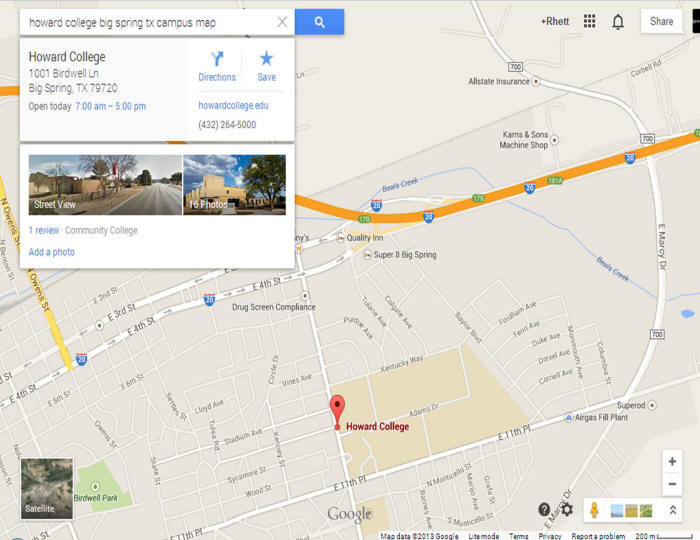Open the help question mark icon
The height and width of the screenshot is (540, 700).
coord(544,509)
